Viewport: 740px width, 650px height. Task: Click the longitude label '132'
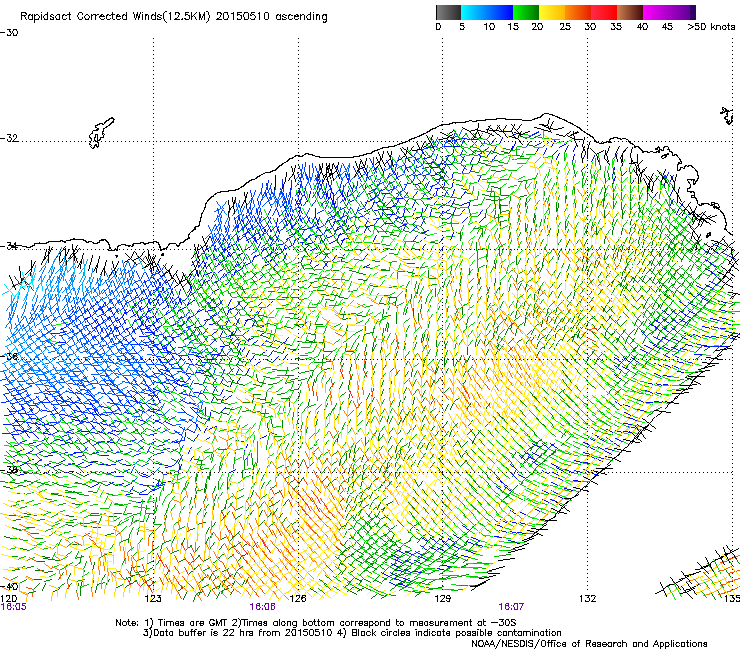click(588, 599)
